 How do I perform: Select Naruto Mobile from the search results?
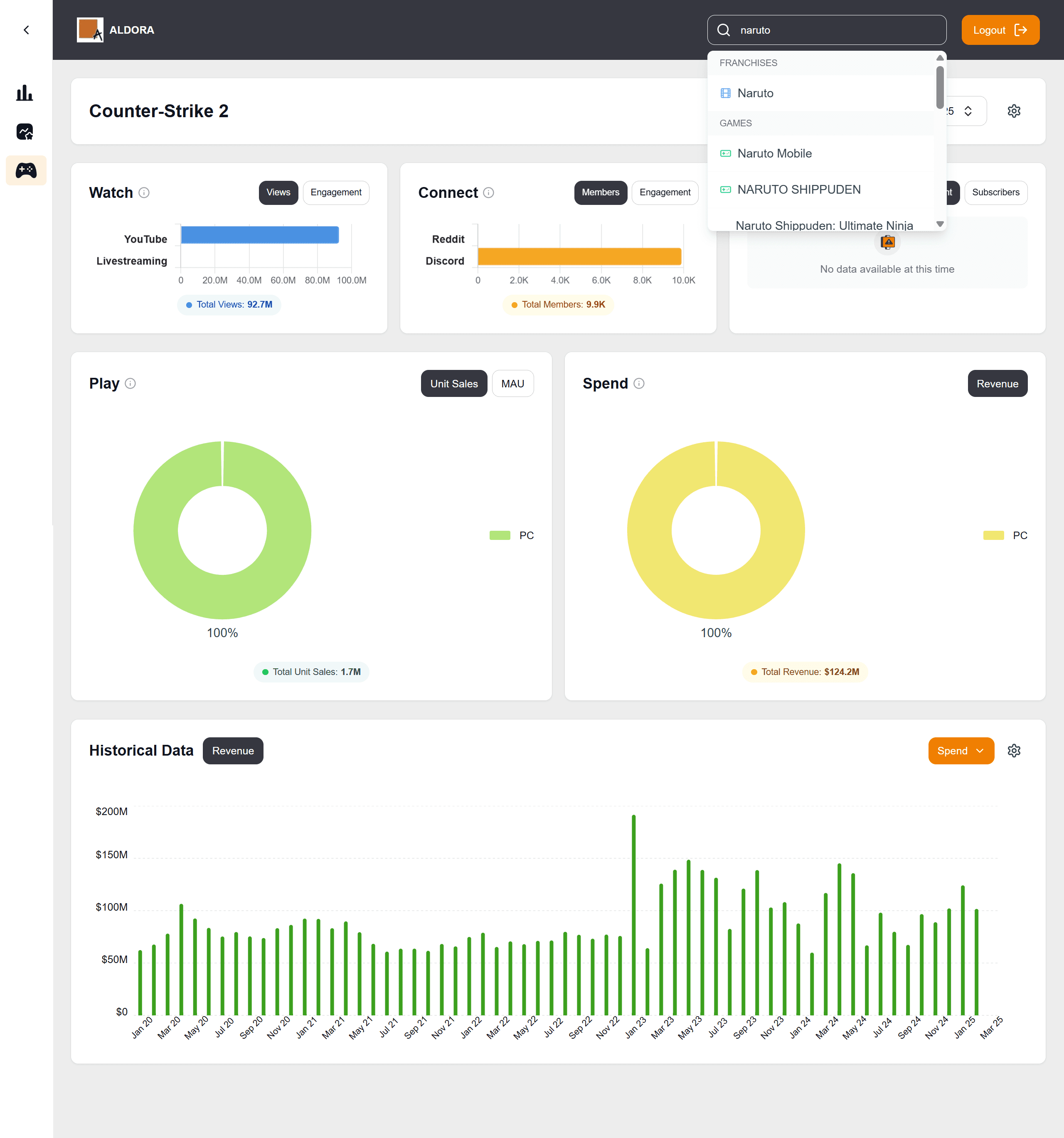[x=774, y=153]
